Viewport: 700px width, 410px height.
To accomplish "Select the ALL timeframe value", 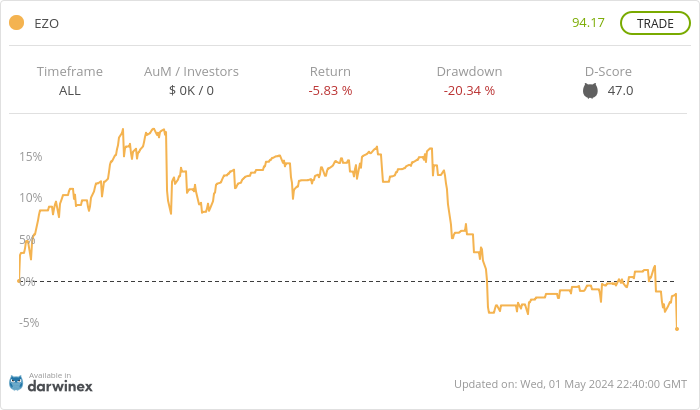I will (x=70, y=91).
